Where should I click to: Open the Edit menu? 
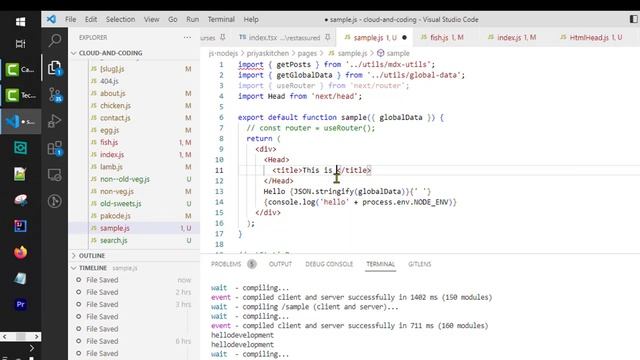(91, 19)
